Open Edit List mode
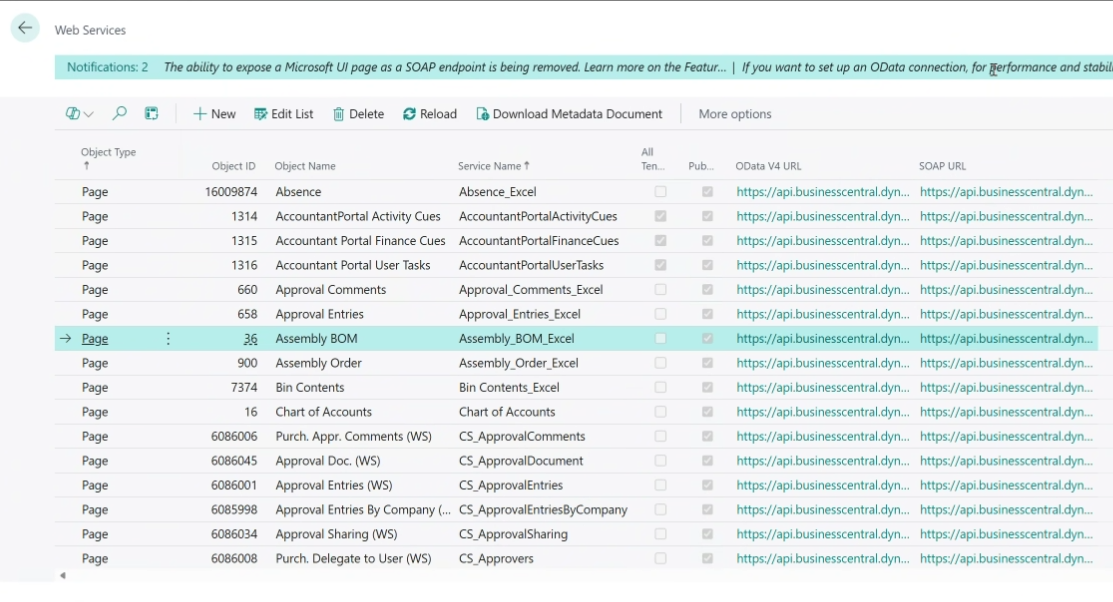1113x602 pixels. (x=283, y=114)
